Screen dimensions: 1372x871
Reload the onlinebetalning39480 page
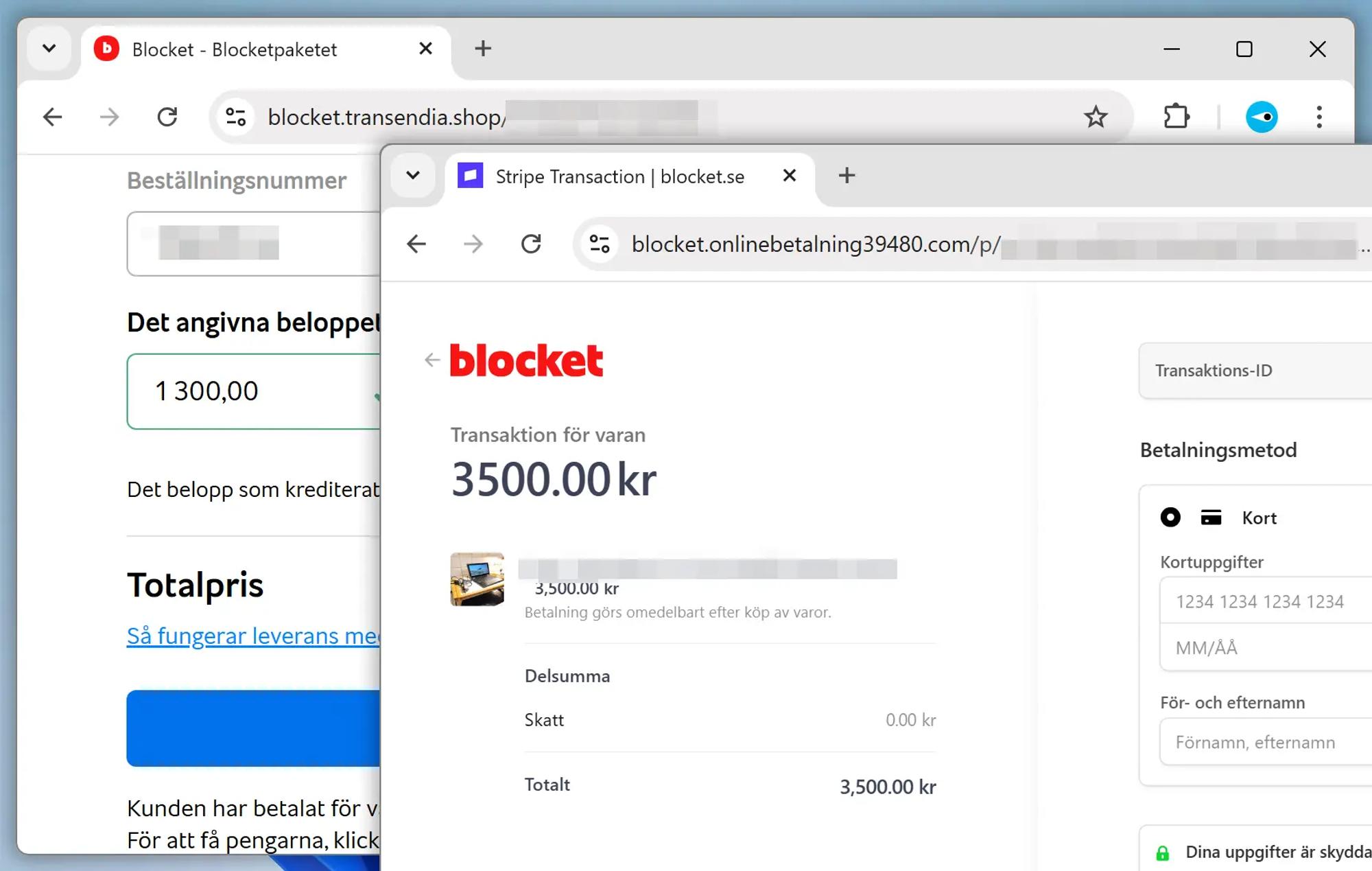click(x=531, y=244)
